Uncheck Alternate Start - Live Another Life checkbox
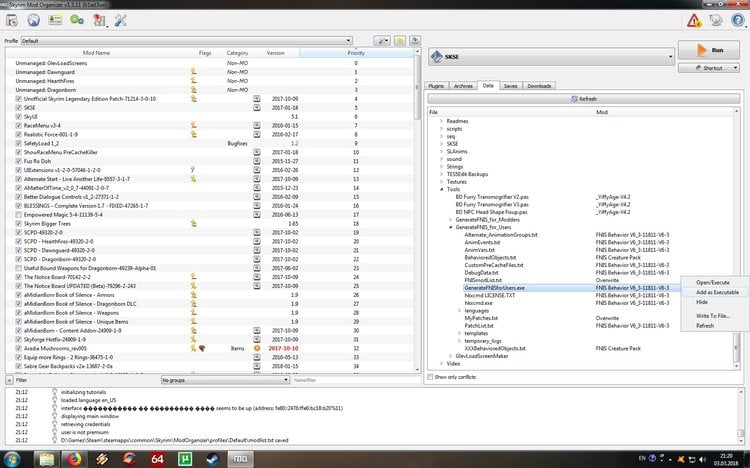This screenshot has height=468, width=750. (x=18, y=179)
